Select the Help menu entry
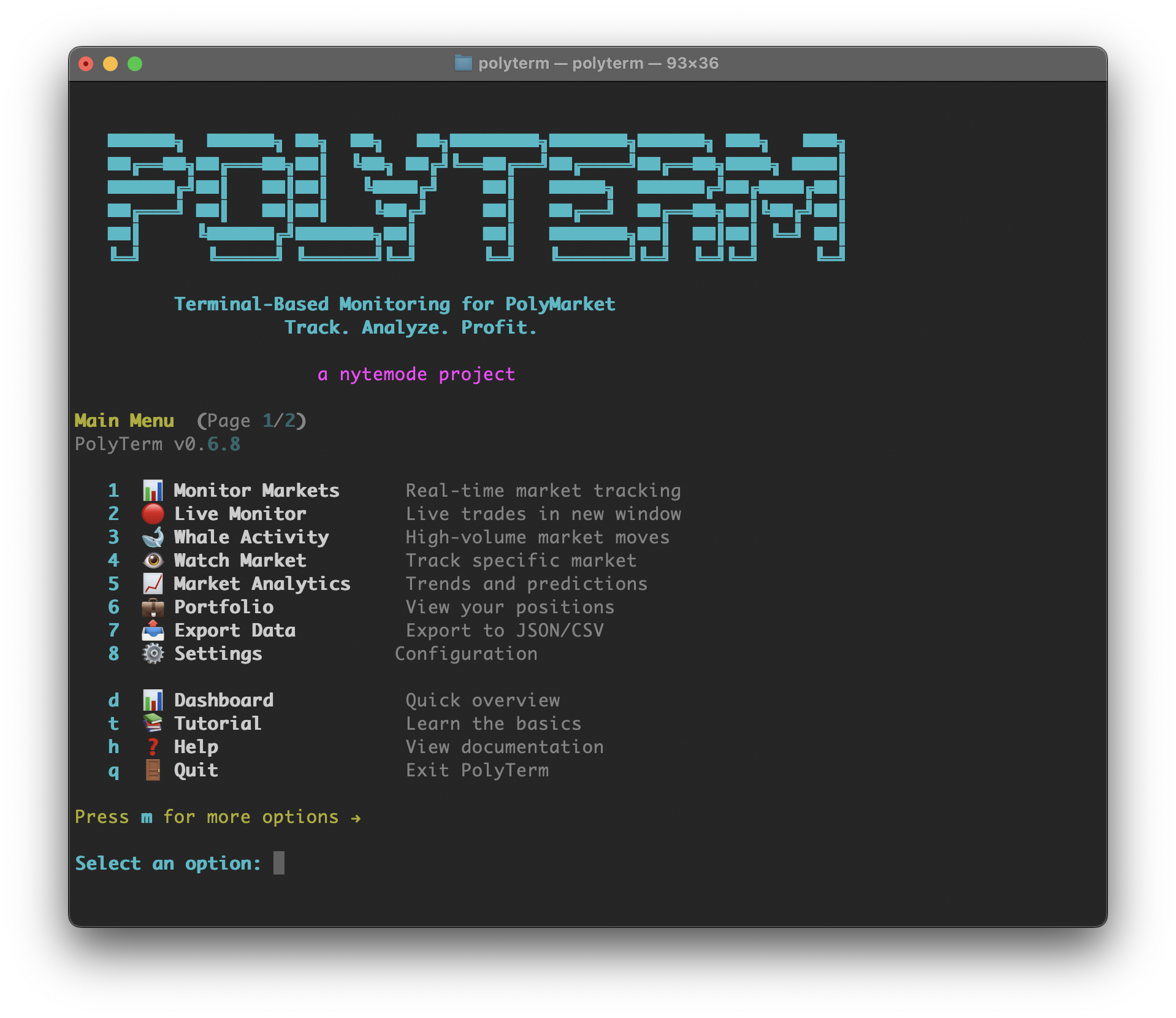The width and height of the screenshot is (1176, 1018). click(x=196, y=747)
